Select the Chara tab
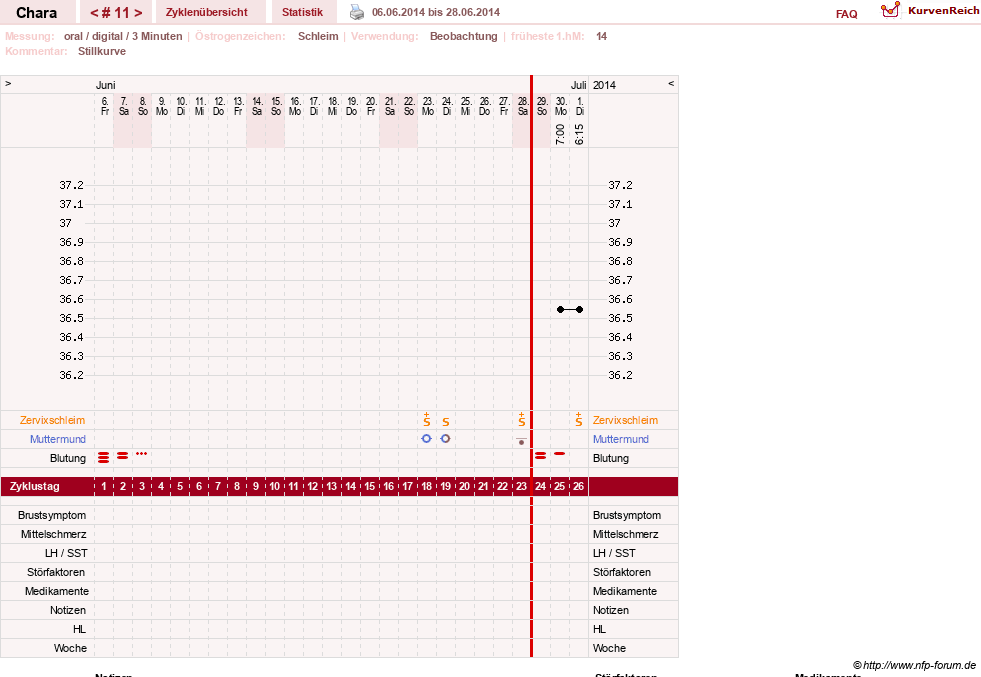Screen dimensions: 981x677 (x=36, y=13)
